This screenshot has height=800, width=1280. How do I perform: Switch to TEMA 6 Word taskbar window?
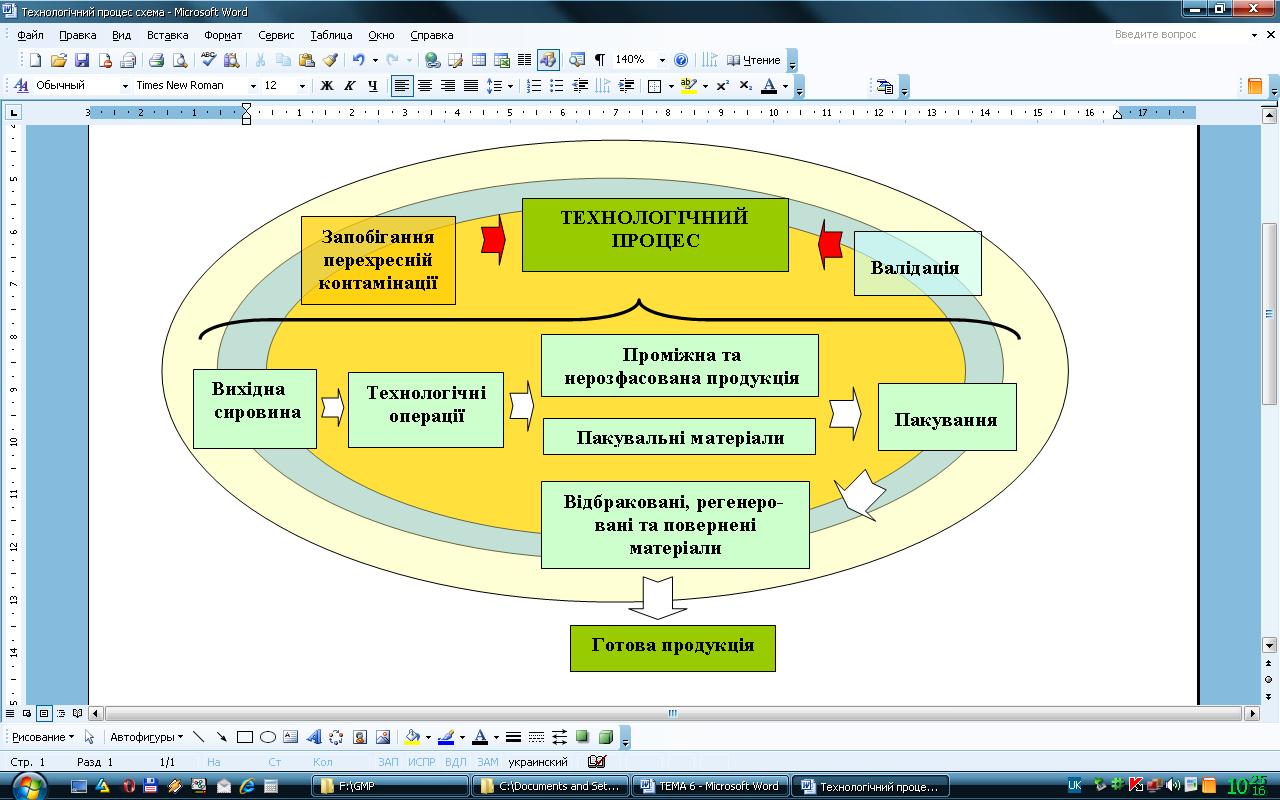710,786
